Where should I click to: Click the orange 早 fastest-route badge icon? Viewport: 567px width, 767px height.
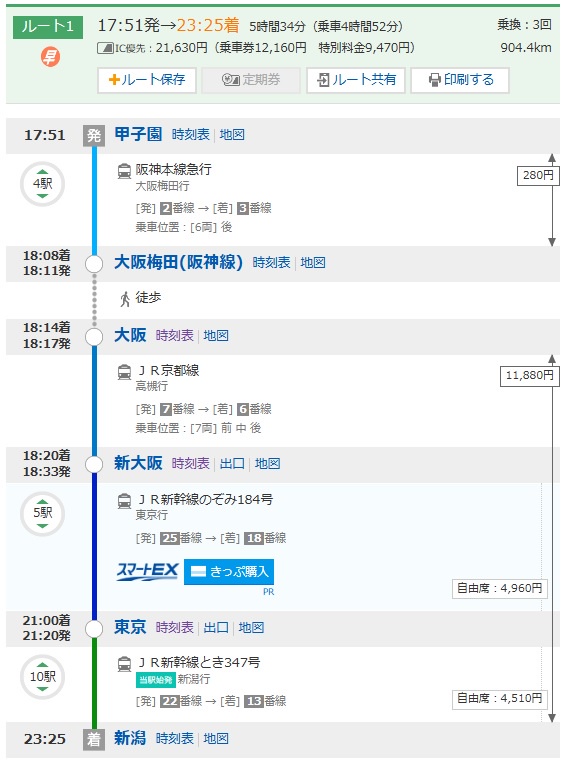(50, 57)
